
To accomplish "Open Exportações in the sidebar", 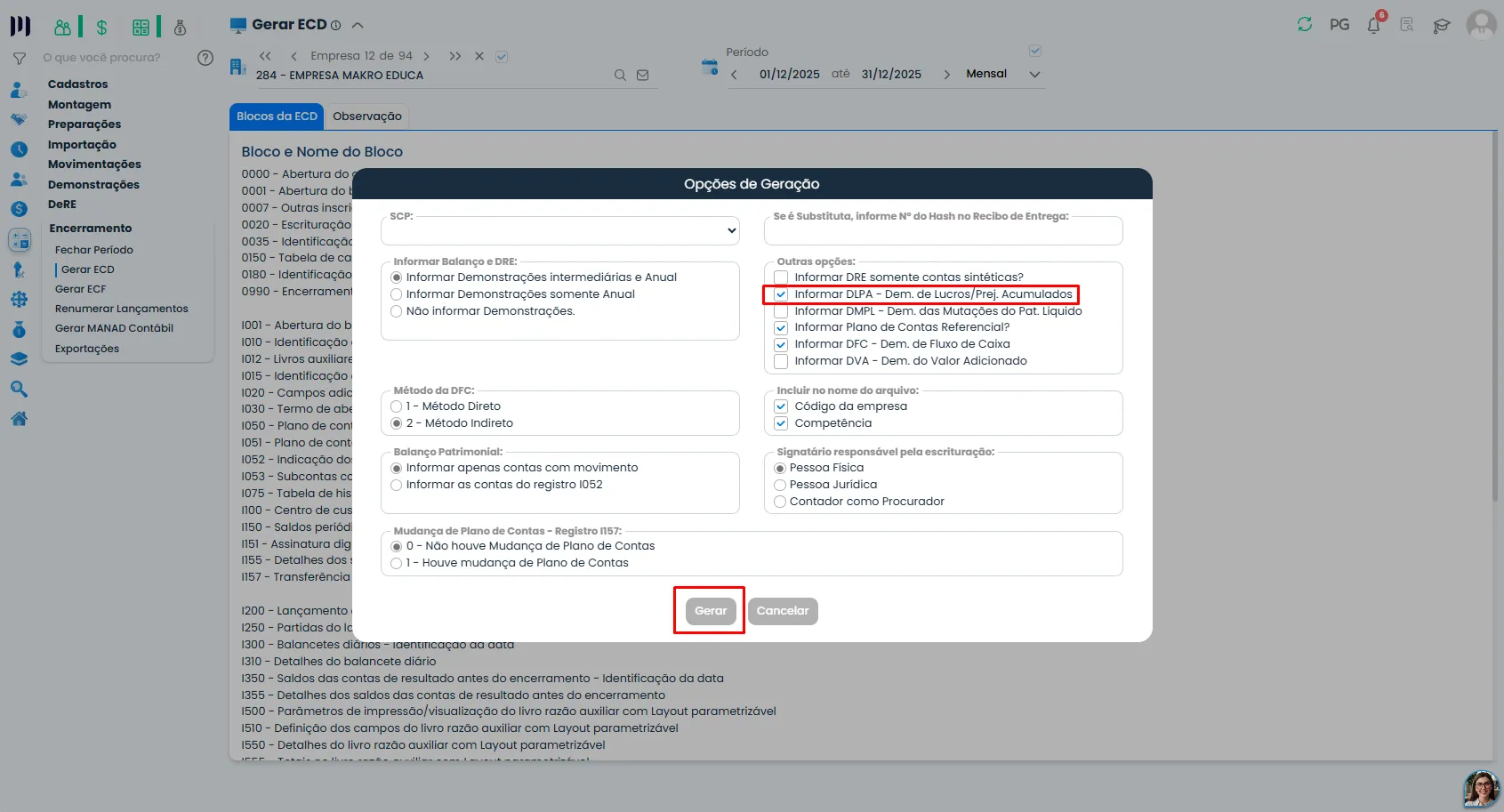I will pyautogui.click(x=87, y=349).
